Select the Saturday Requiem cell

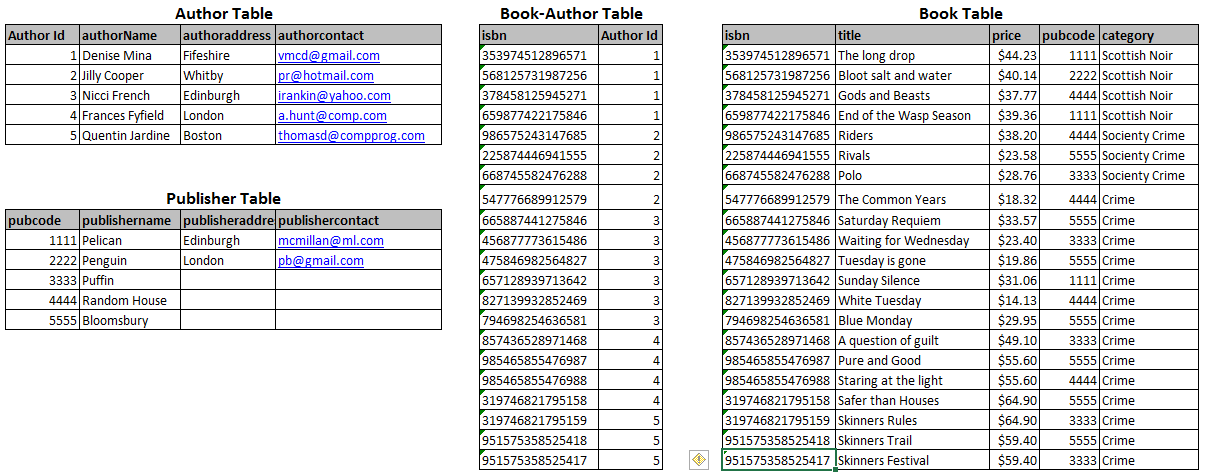(912, 221)
